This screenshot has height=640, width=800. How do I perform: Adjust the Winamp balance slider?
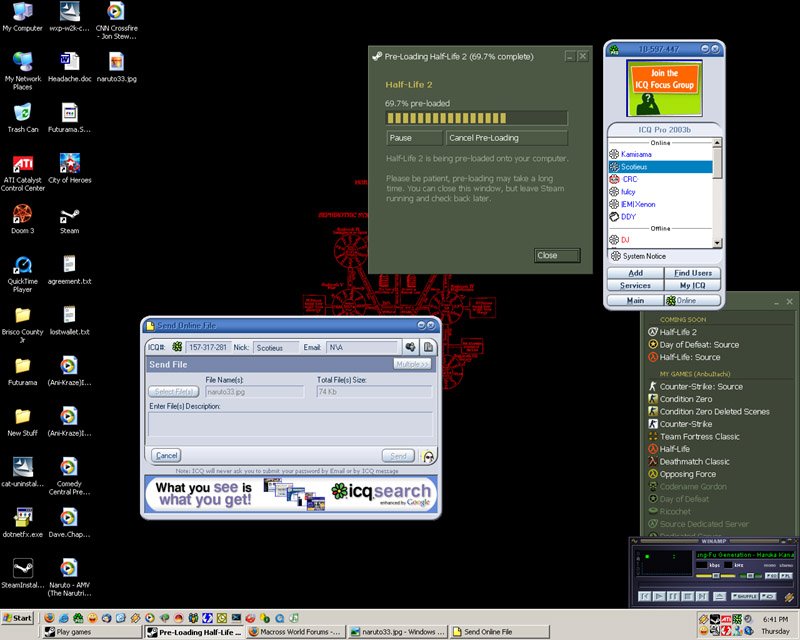click(750, 576)
